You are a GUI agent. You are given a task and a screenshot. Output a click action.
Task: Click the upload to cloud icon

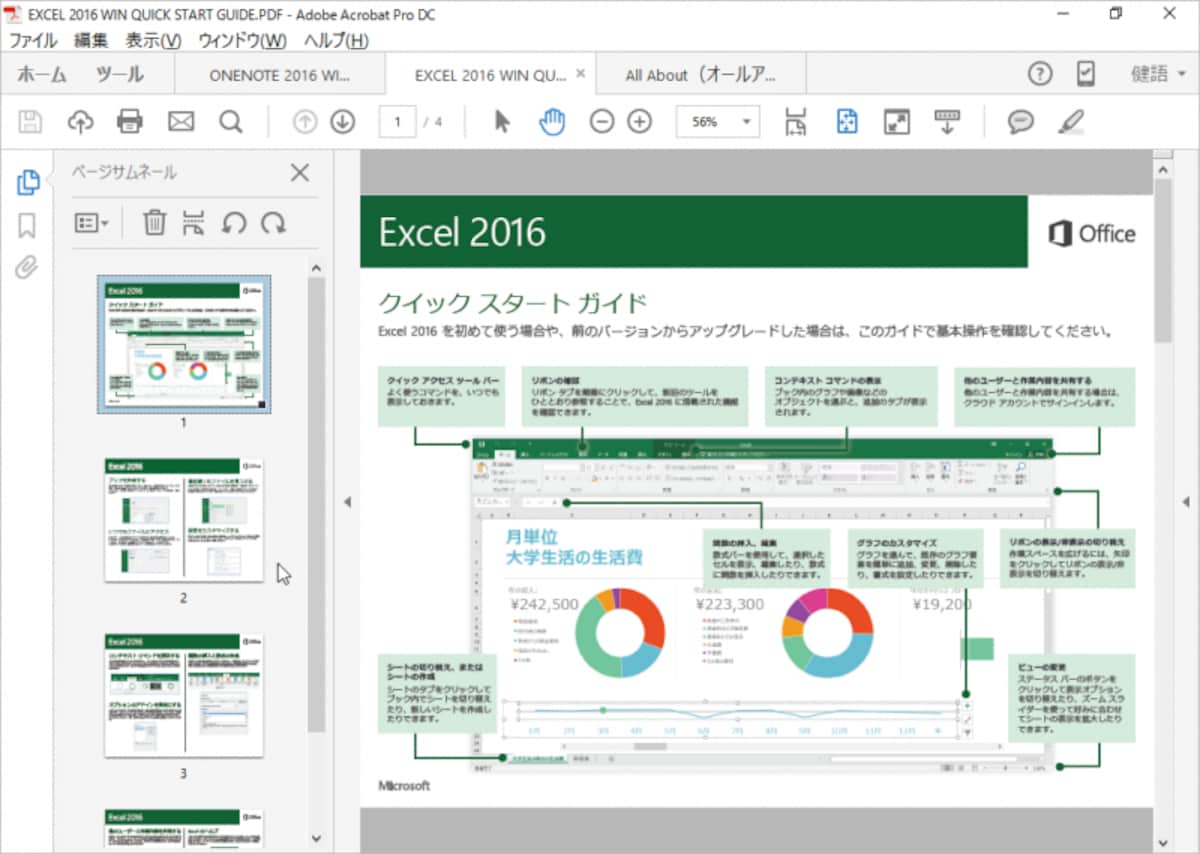(80, 122)
